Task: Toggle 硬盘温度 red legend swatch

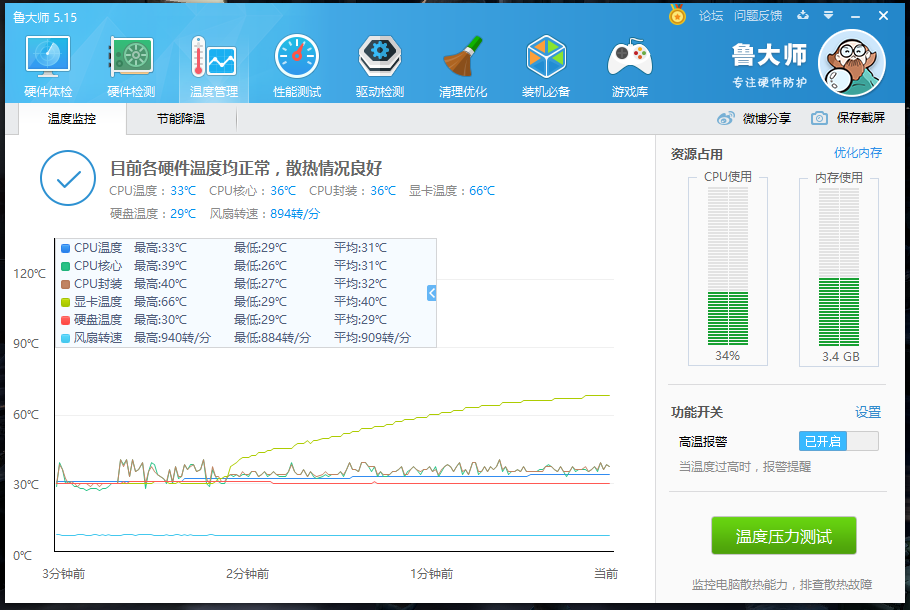Action: [x=66, y=320]
